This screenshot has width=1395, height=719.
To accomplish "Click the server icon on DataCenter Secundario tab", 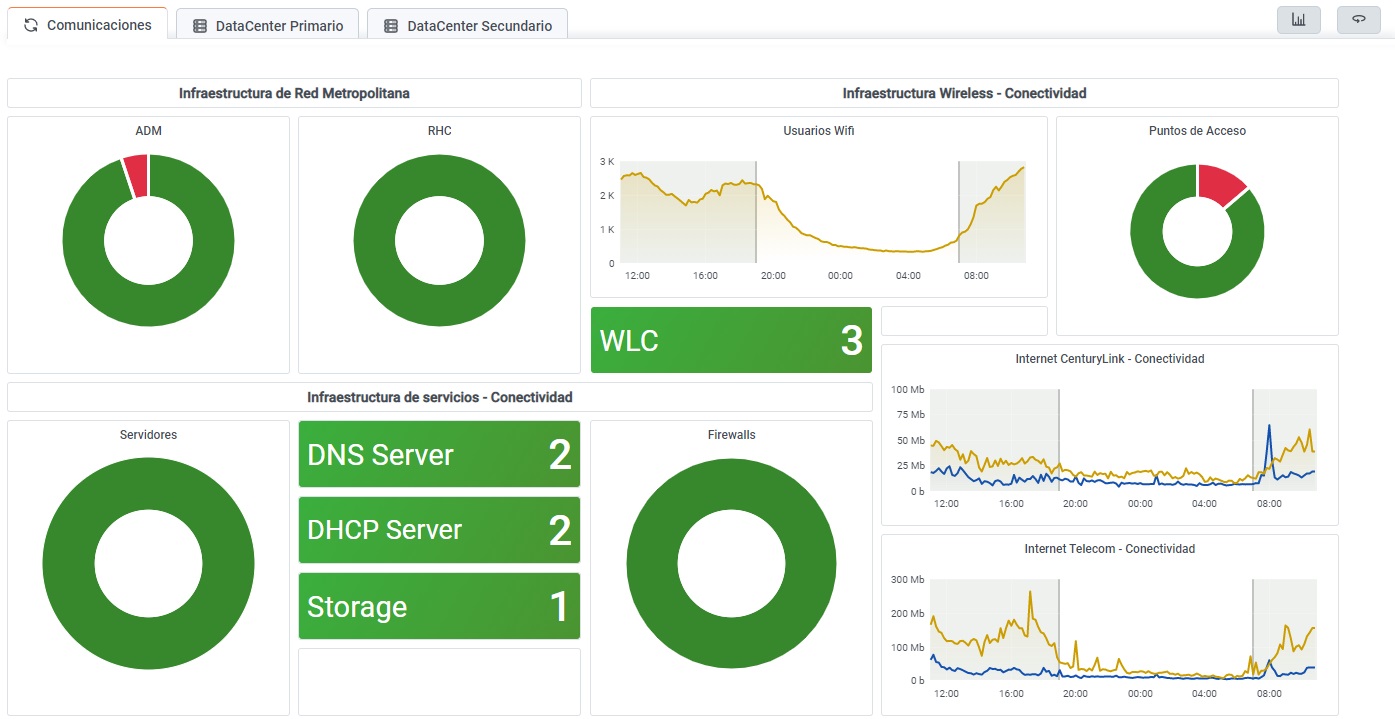I will pyautogui.click(x=391, y=26).
